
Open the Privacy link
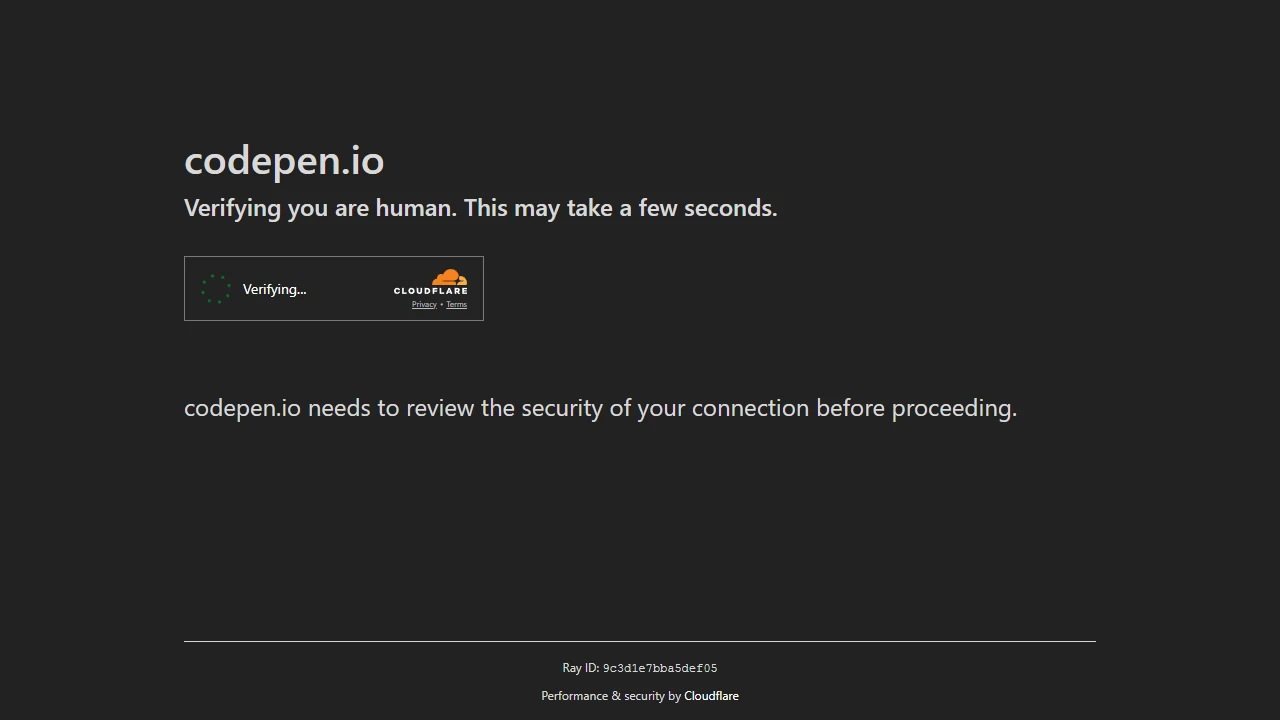coord(424,304)
